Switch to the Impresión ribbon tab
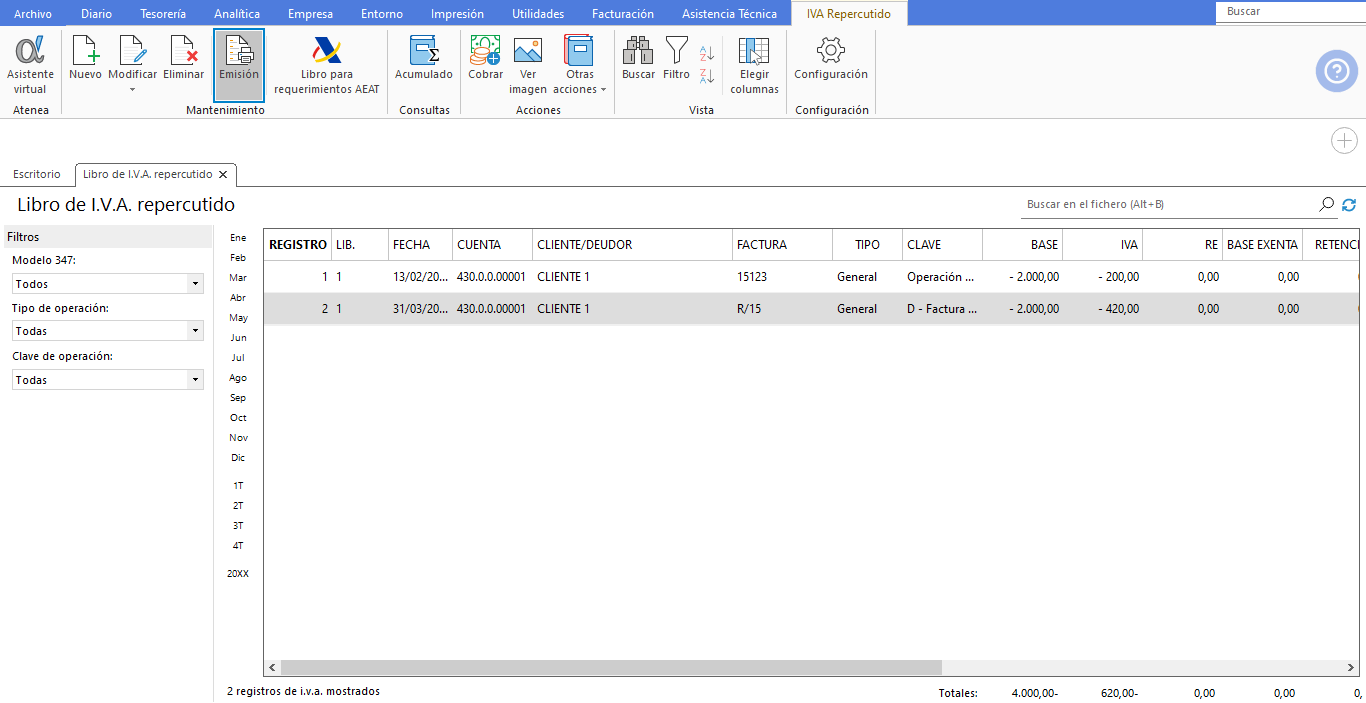This screenshot has width=1366, height=703. coord(457,14)
